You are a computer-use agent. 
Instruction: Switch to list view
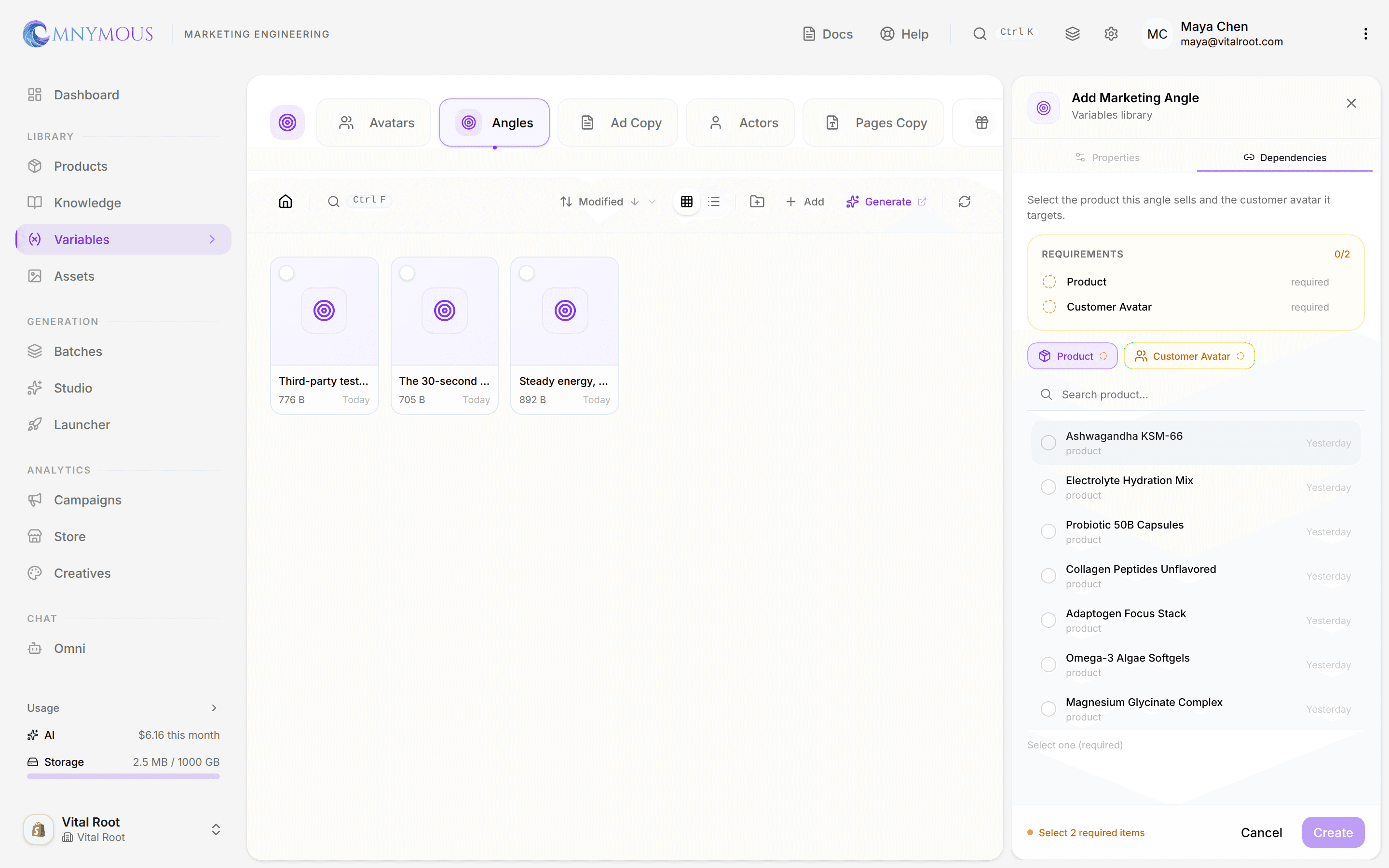[714, 202]
